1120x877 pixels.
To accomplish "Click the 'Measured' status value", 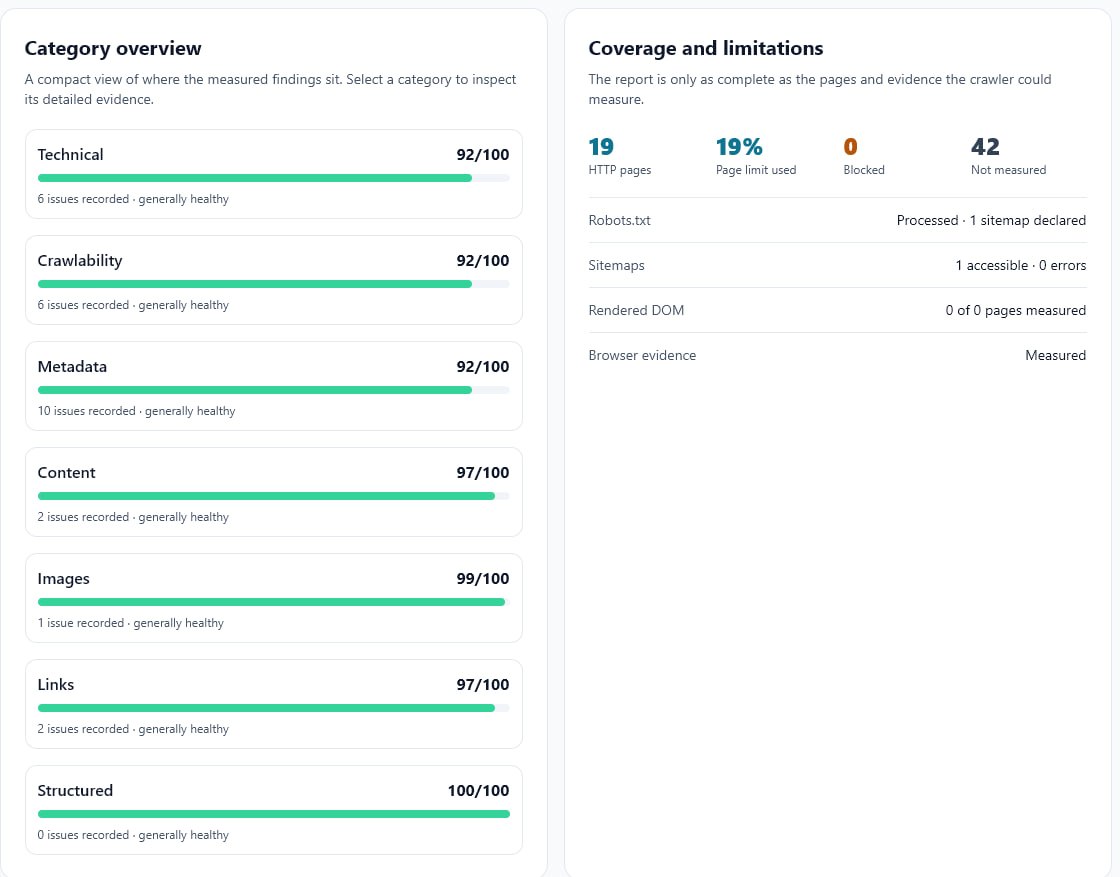I will [1056, 356].
